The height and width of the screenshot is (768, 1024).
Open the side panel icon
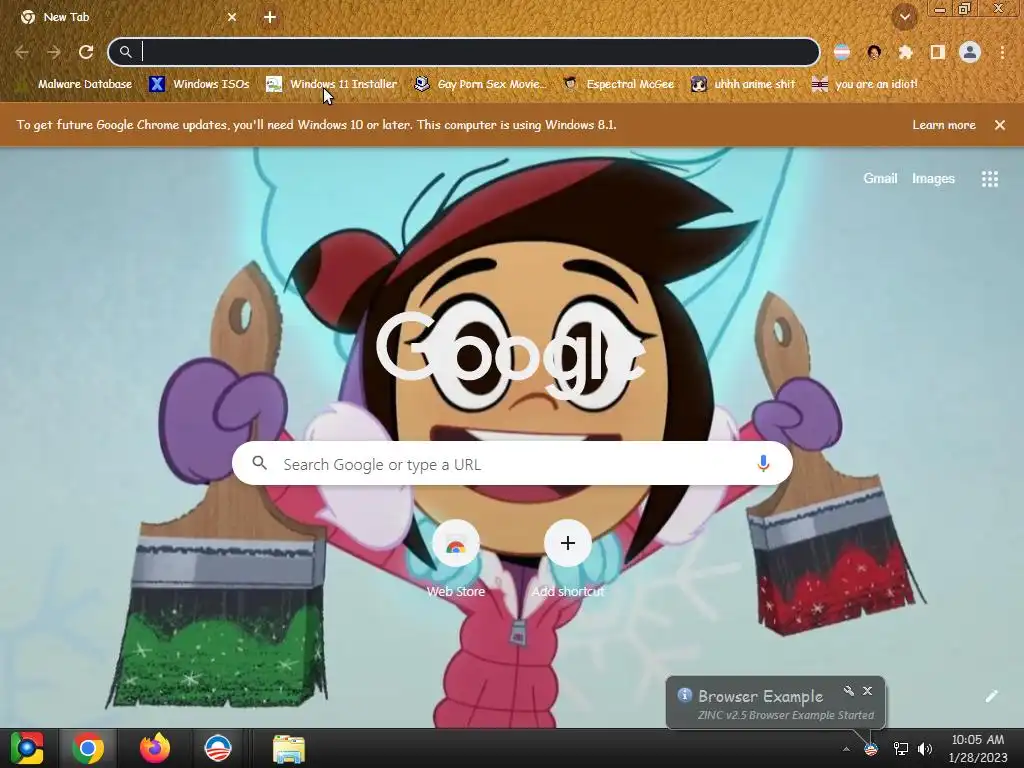point(938,52)
